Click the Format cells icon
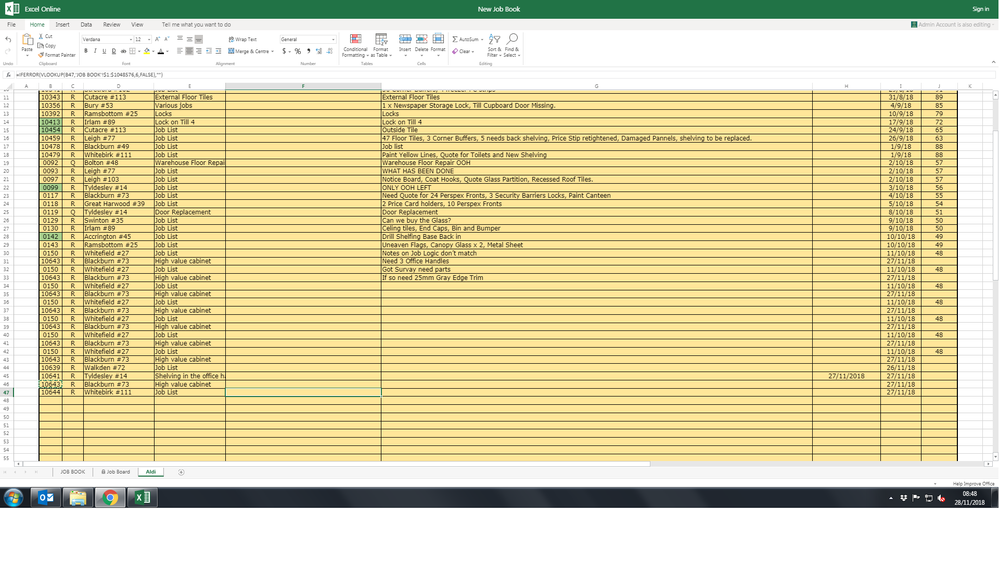Screen dimensions: 999x562 (438, 40)
